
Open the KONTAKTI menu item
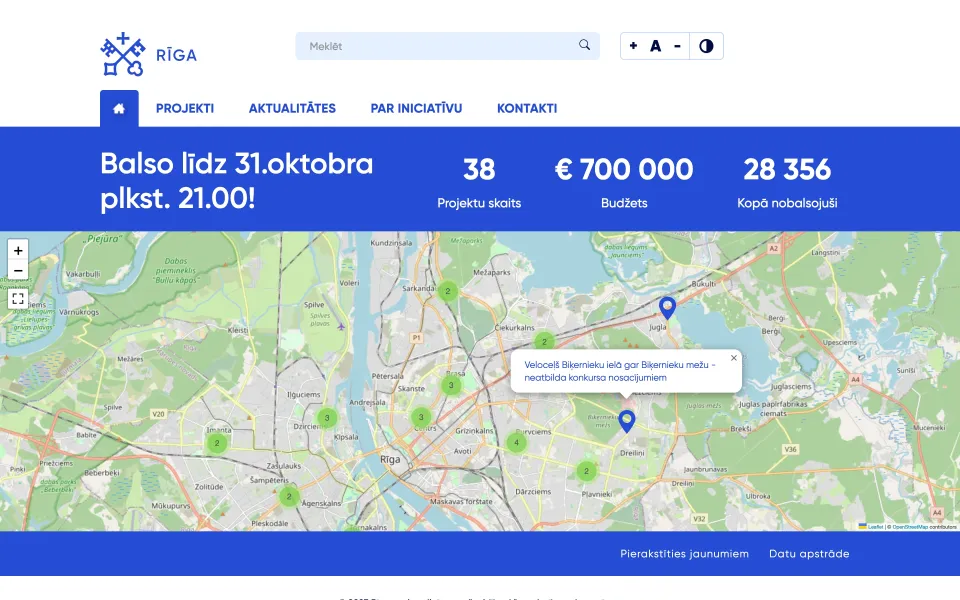click(527, 108)
